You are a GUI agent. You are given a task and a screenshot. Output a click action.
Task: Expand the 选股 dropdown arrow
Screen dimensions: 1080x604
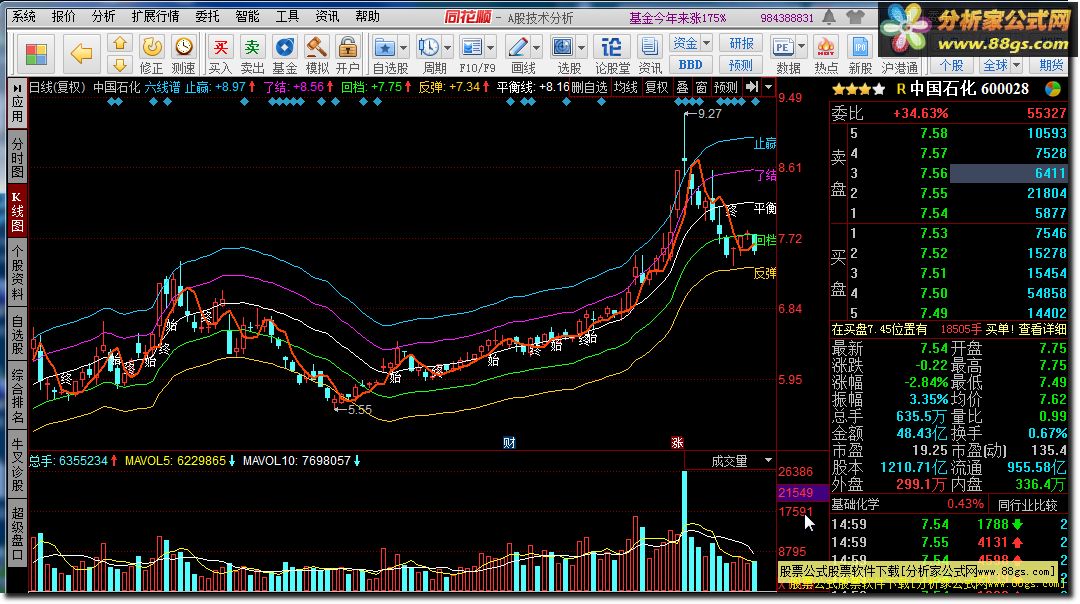(x=581, y=48)
